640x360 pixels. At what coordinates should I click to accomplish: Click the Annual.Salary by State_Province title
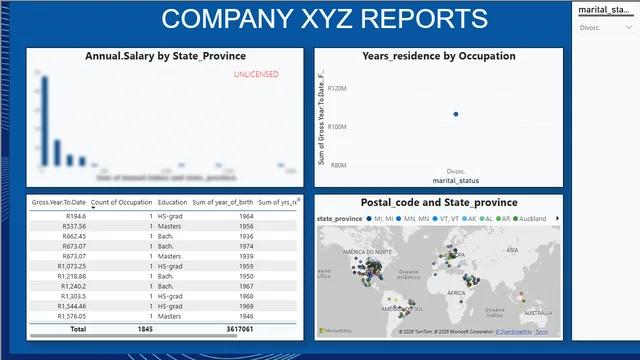coord(165,56)
